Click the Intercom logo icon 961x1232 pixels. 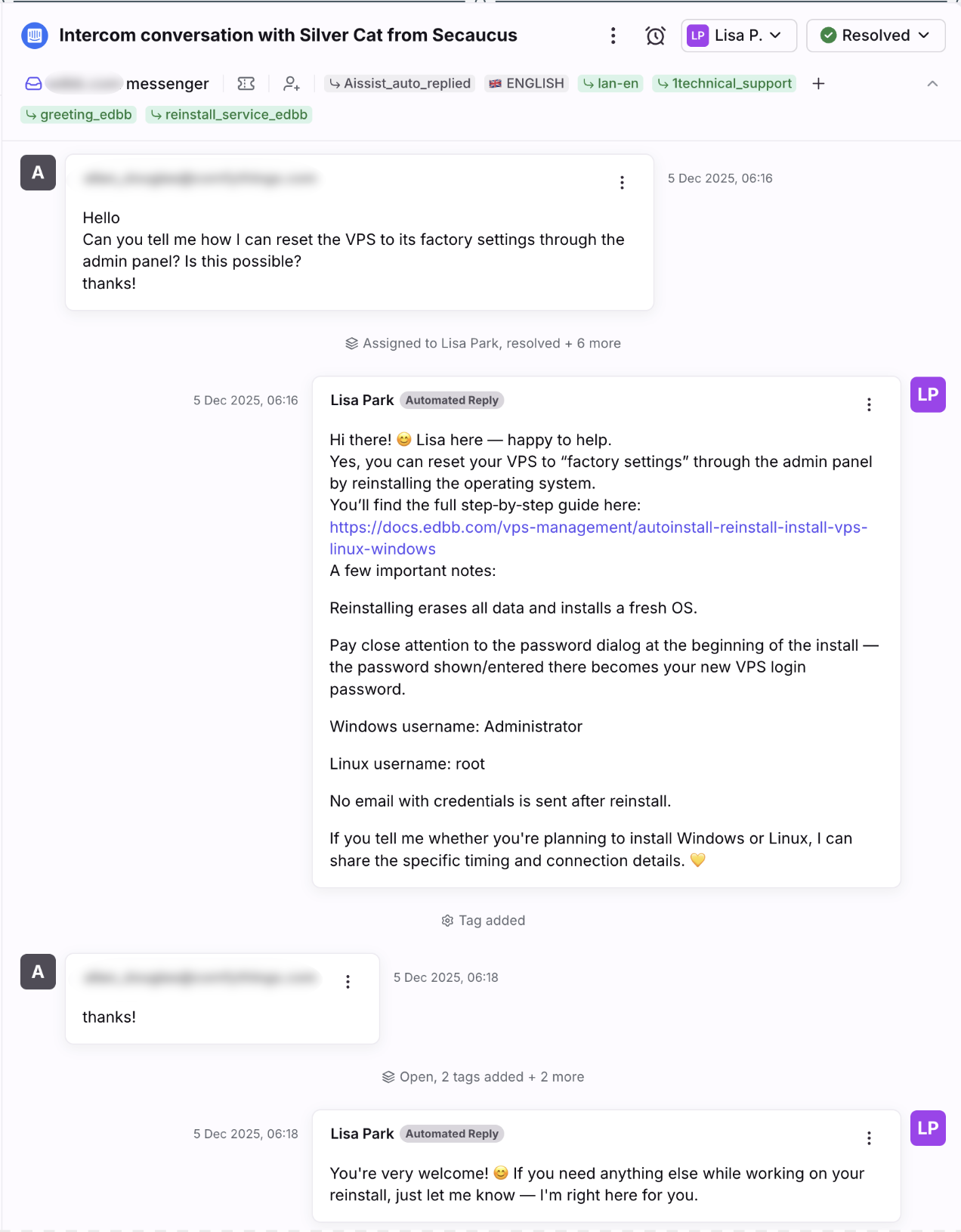(35, 36)
